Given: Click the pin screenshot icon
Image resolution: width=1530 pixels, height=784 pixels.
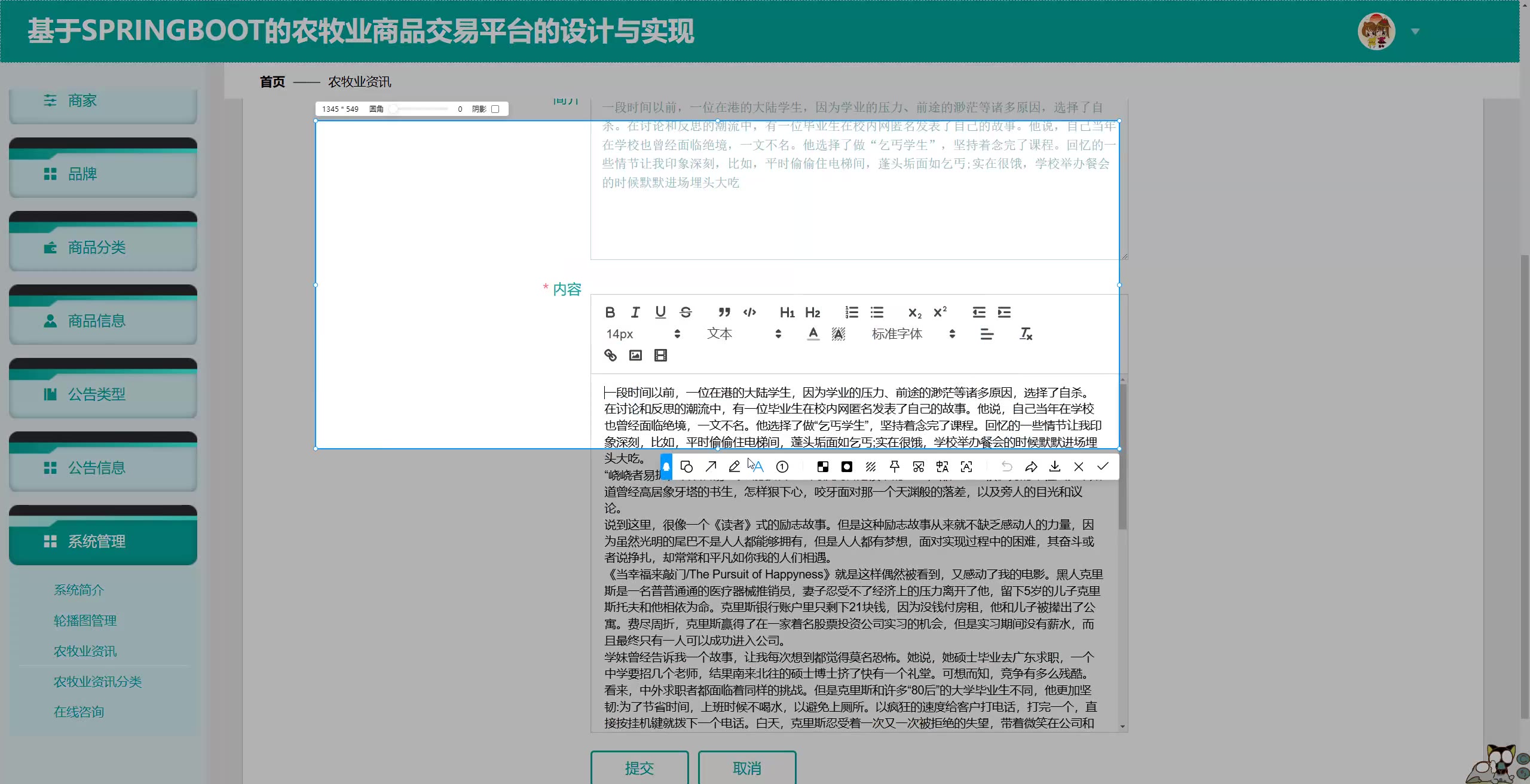Looking at the screenshot, I should [895, 467].
